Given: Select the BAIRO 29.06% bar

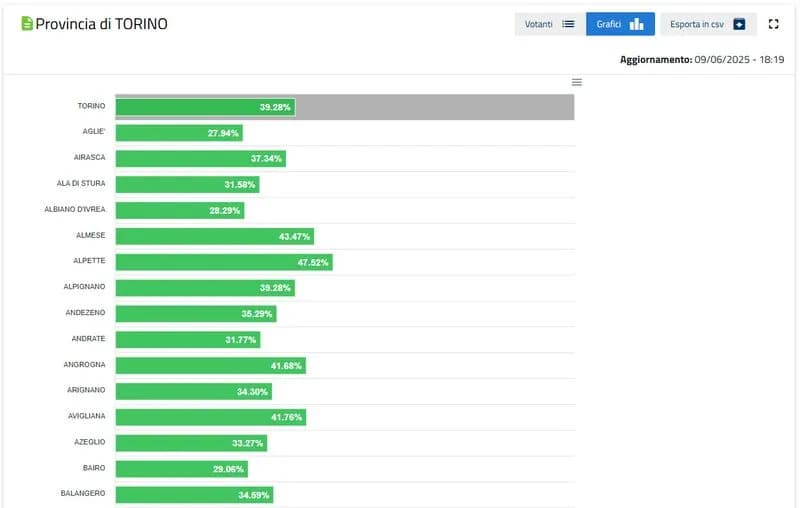Looking at the screenshot, I should point(181,468).
